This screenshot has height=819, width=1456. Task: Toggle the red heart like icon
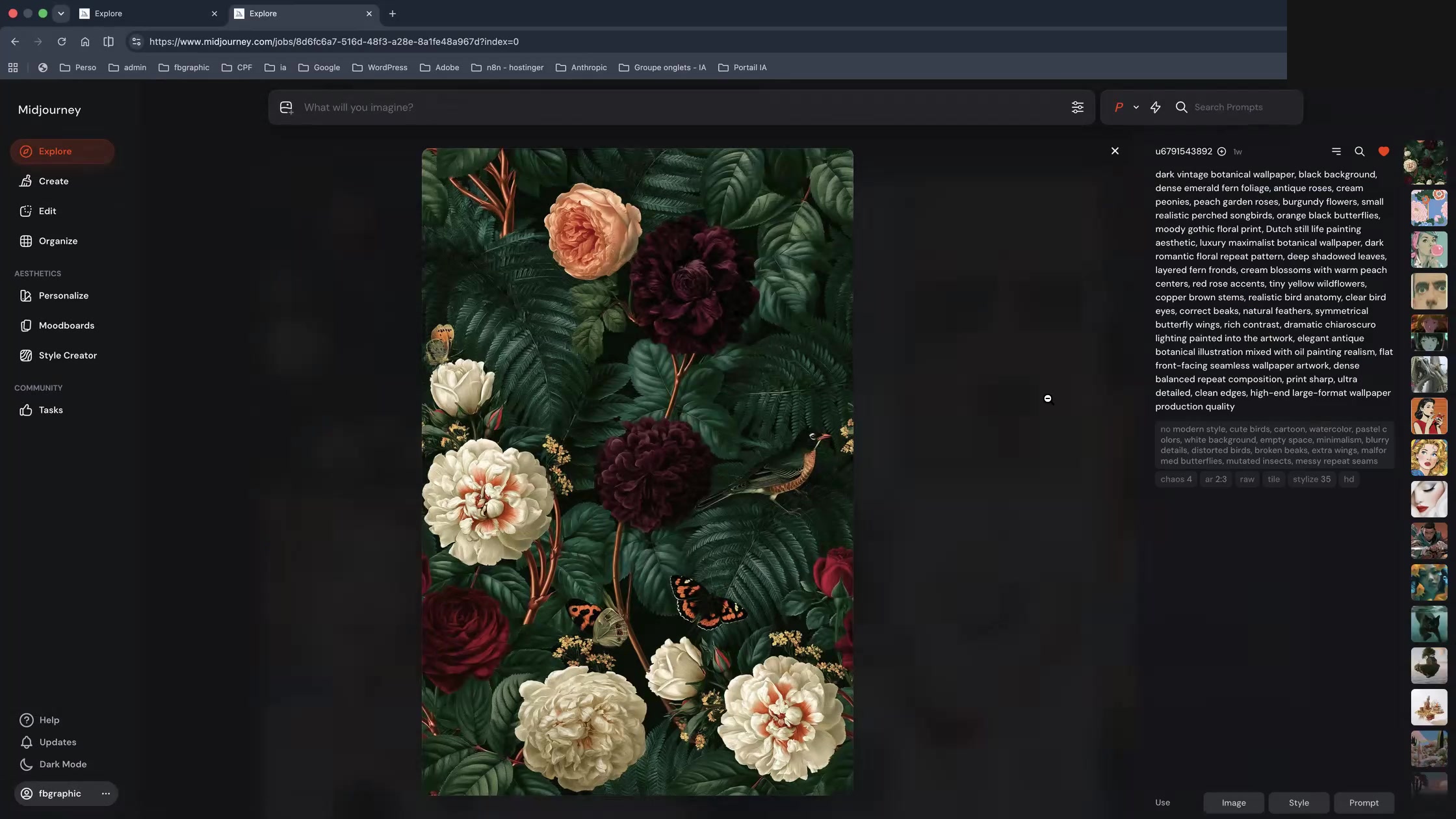click(1383, 151)
